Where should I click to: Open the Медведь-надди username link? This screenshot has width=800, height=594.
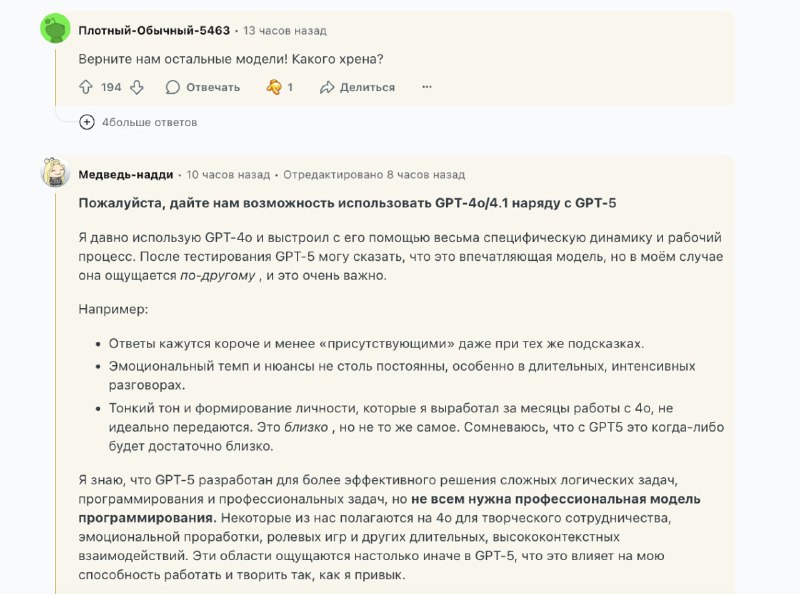[125, 174]
